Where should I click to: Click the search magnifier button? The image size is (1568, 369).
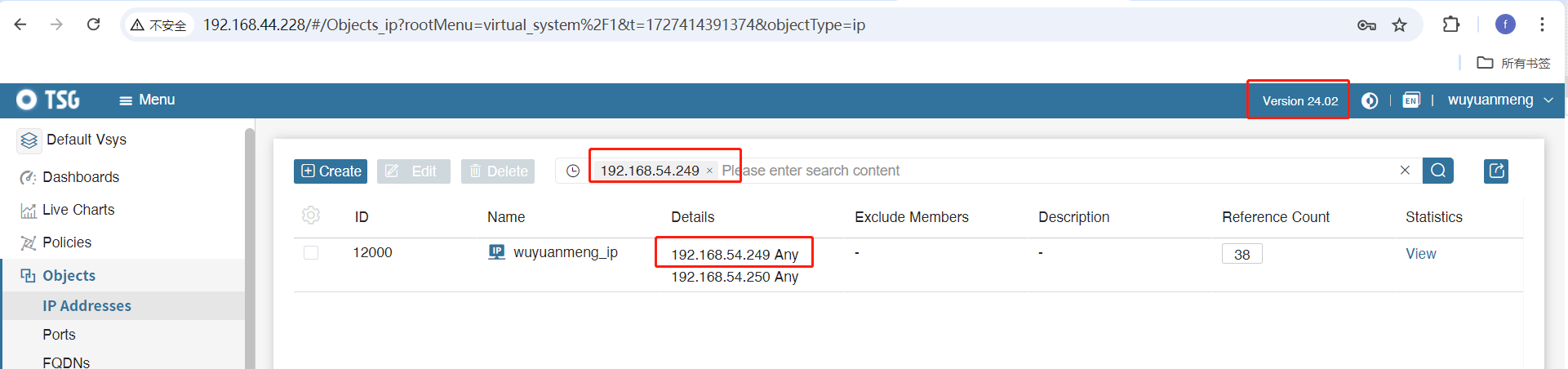click(x=1437, y=171)
